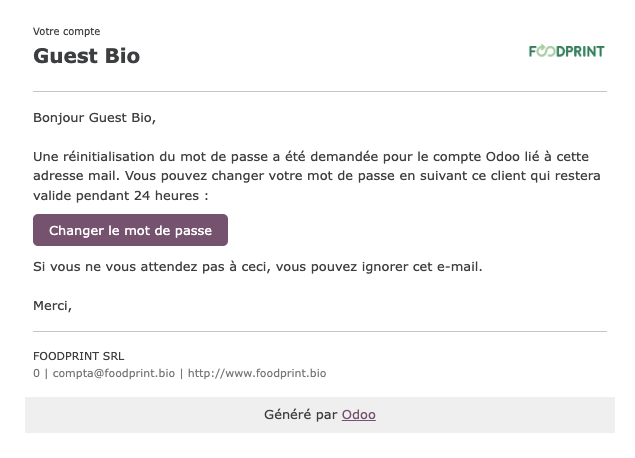Open the http://www.foodprint.bio website link
635x458 pixels.
pyautogui.click(x=257, y=373)
